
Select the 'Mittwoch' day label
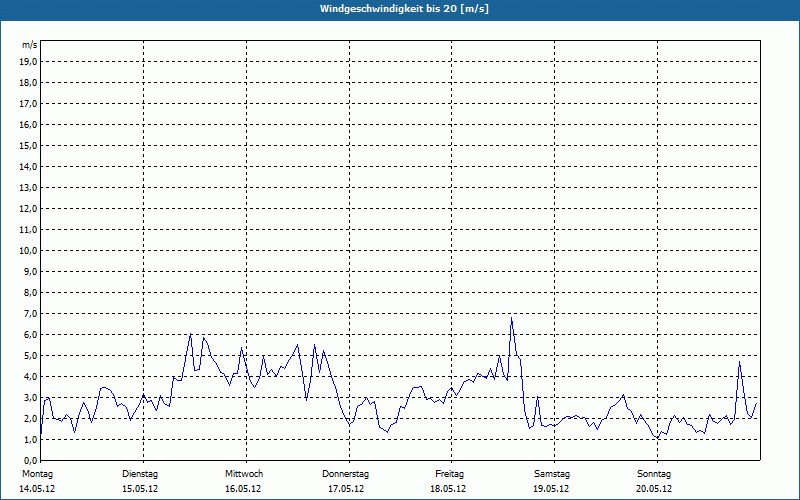(244, 474)
